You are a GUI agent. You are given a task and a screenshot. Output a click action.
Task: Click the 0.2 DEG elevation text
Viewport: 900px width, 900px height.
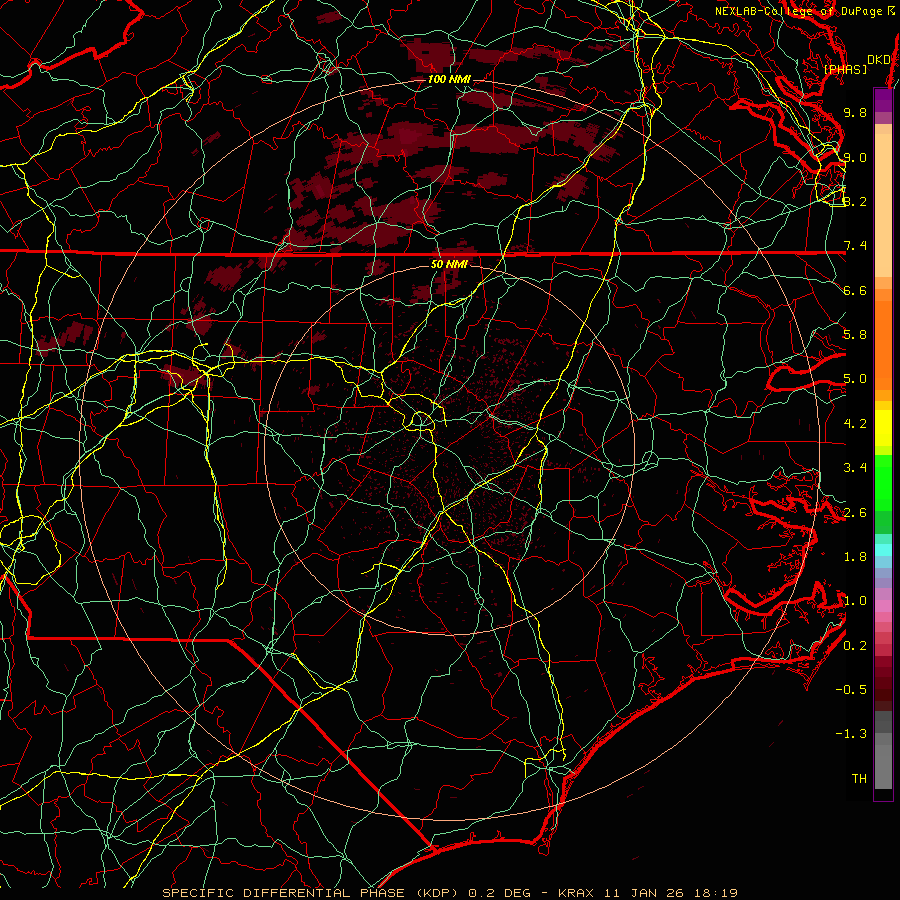[x=499, y=893]
